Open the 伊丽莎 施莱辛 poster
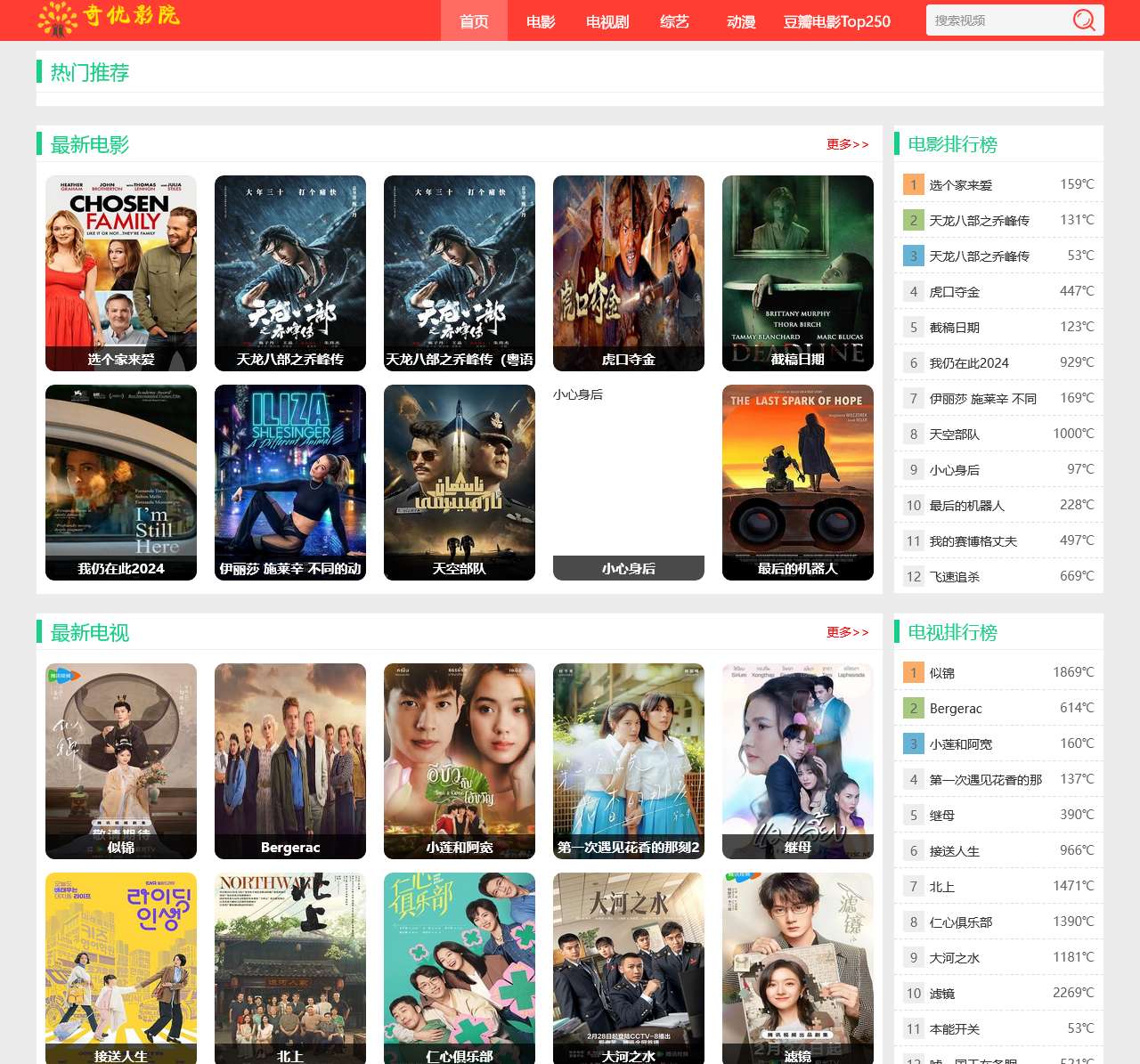This screenshot has height=1064, width=1140. 290,482
